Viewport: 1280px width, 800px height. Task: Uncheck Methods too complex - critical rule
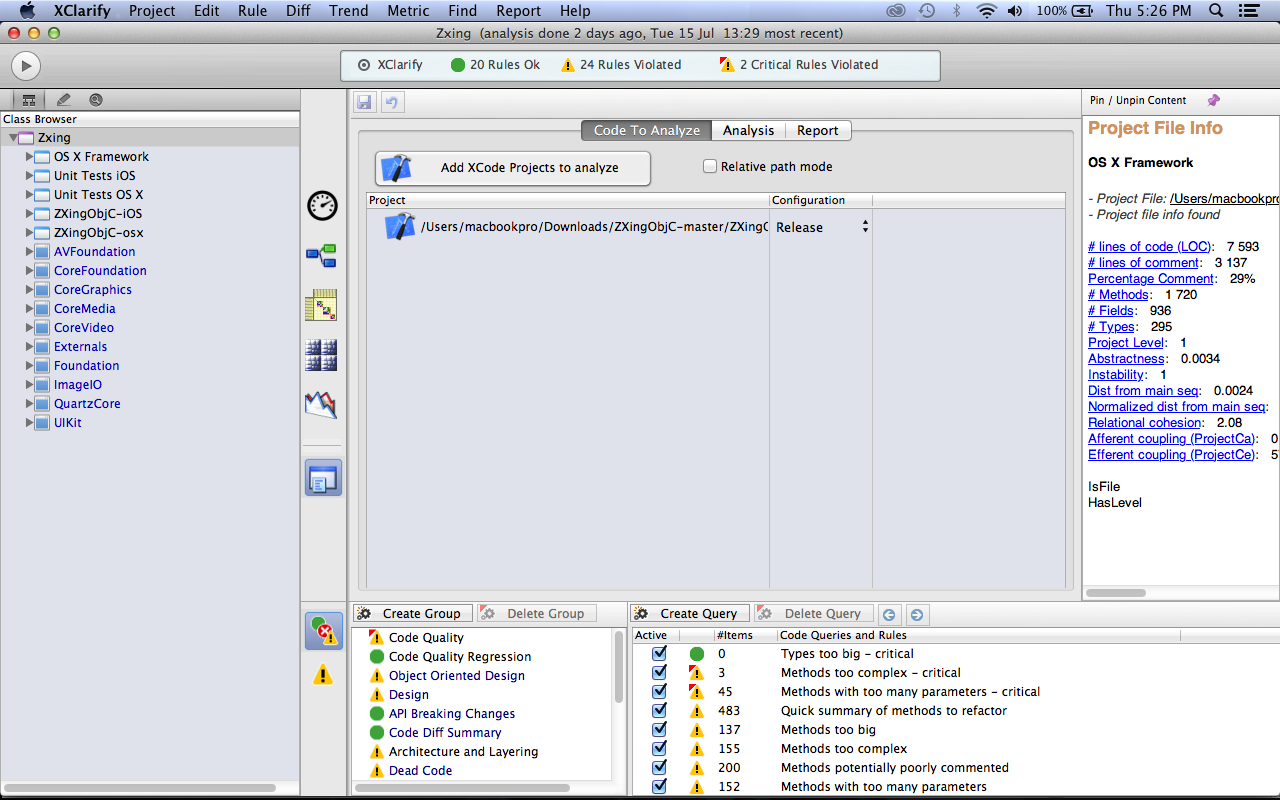659,672
